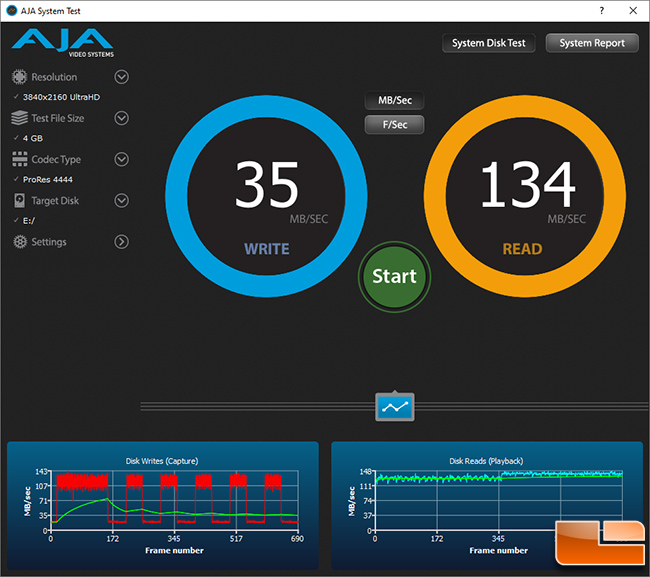Switch units to F/Sec

click(x=395, y=124)
